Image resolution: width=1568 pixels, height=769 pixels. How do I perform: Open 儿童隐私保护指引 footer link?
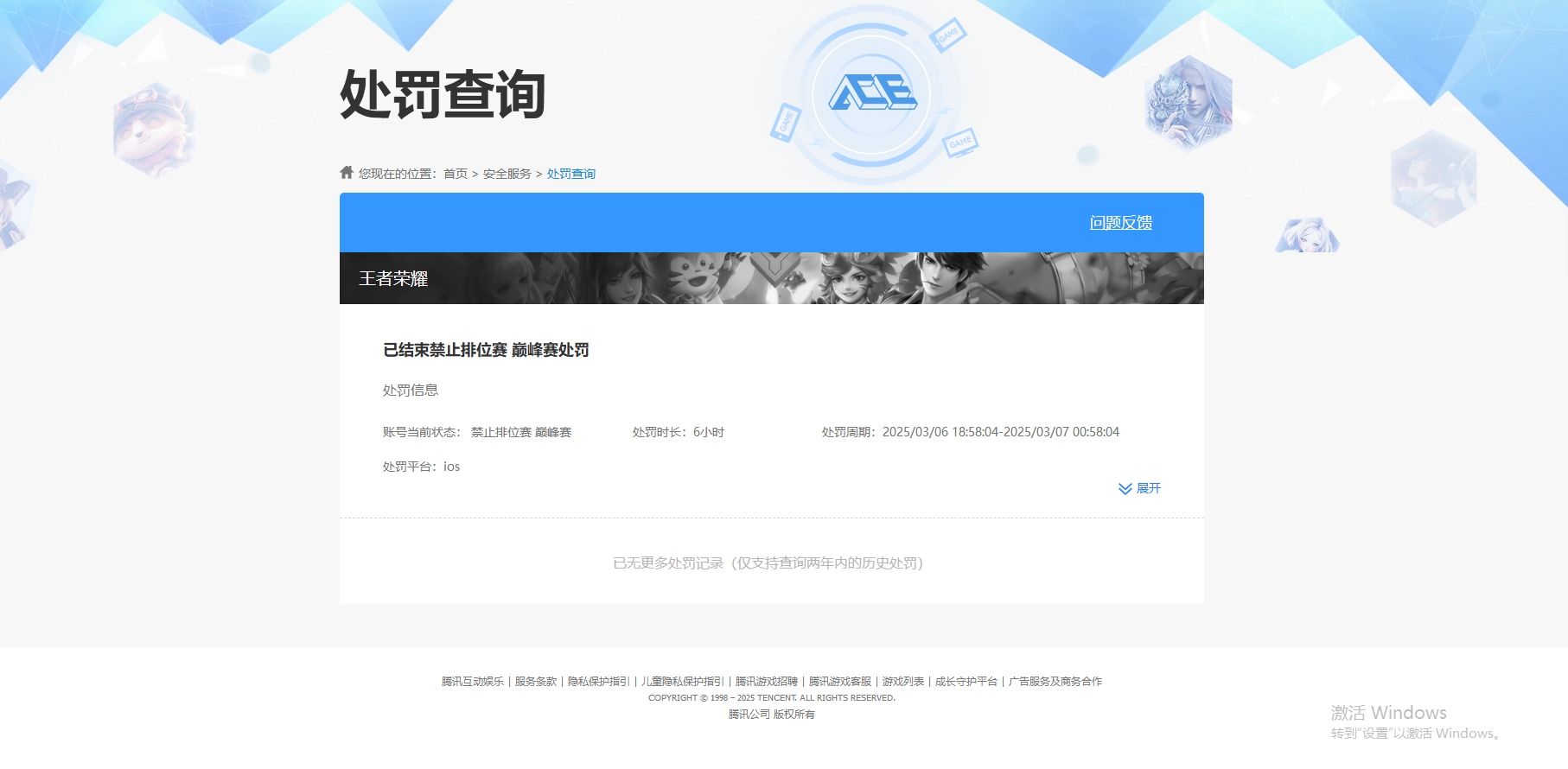(x=683, y=682)
